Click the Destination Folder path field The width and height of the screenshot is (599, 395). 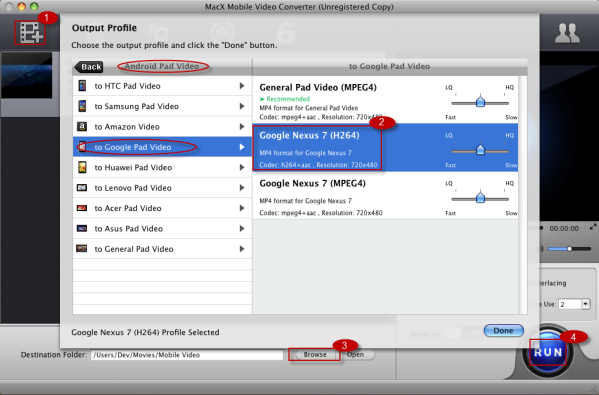(187, 355)
